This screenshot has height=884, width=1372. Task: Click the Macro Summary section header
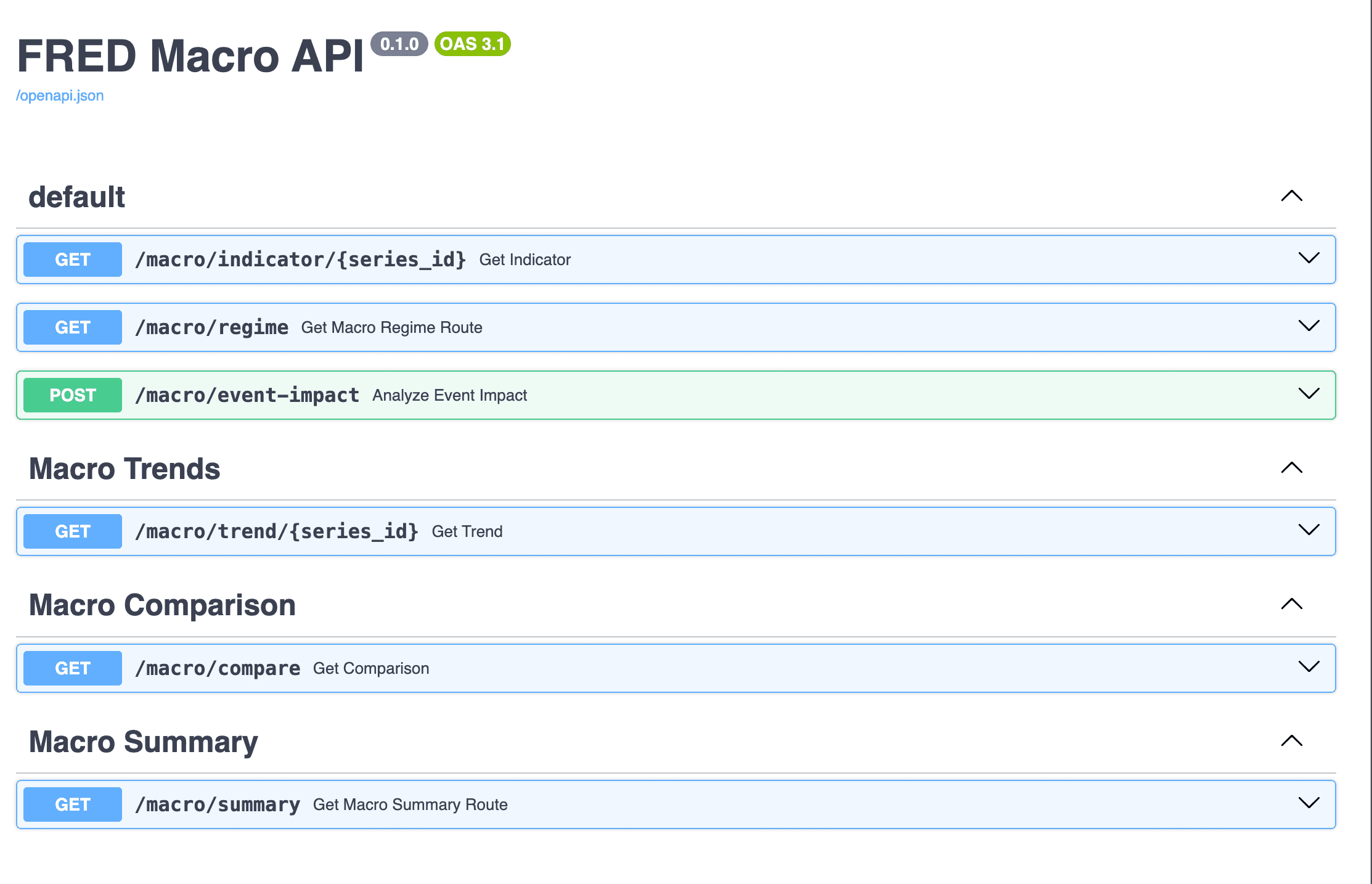tap(143, 742)
